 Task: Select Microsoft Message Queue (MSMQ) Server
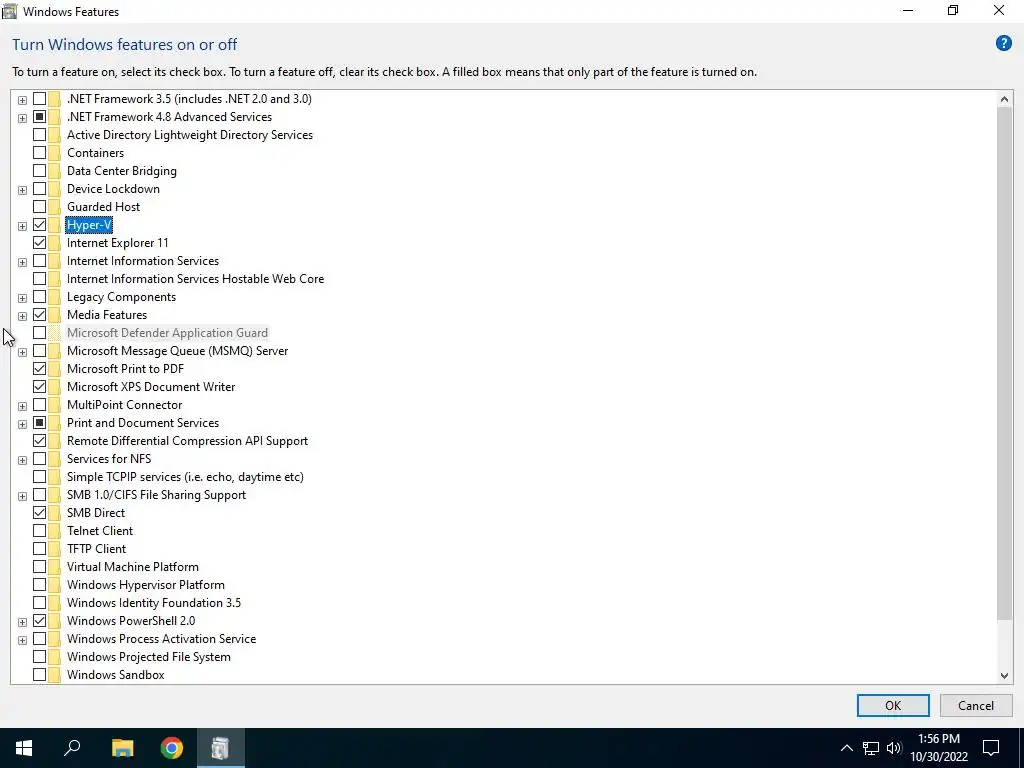pos(177,351)
